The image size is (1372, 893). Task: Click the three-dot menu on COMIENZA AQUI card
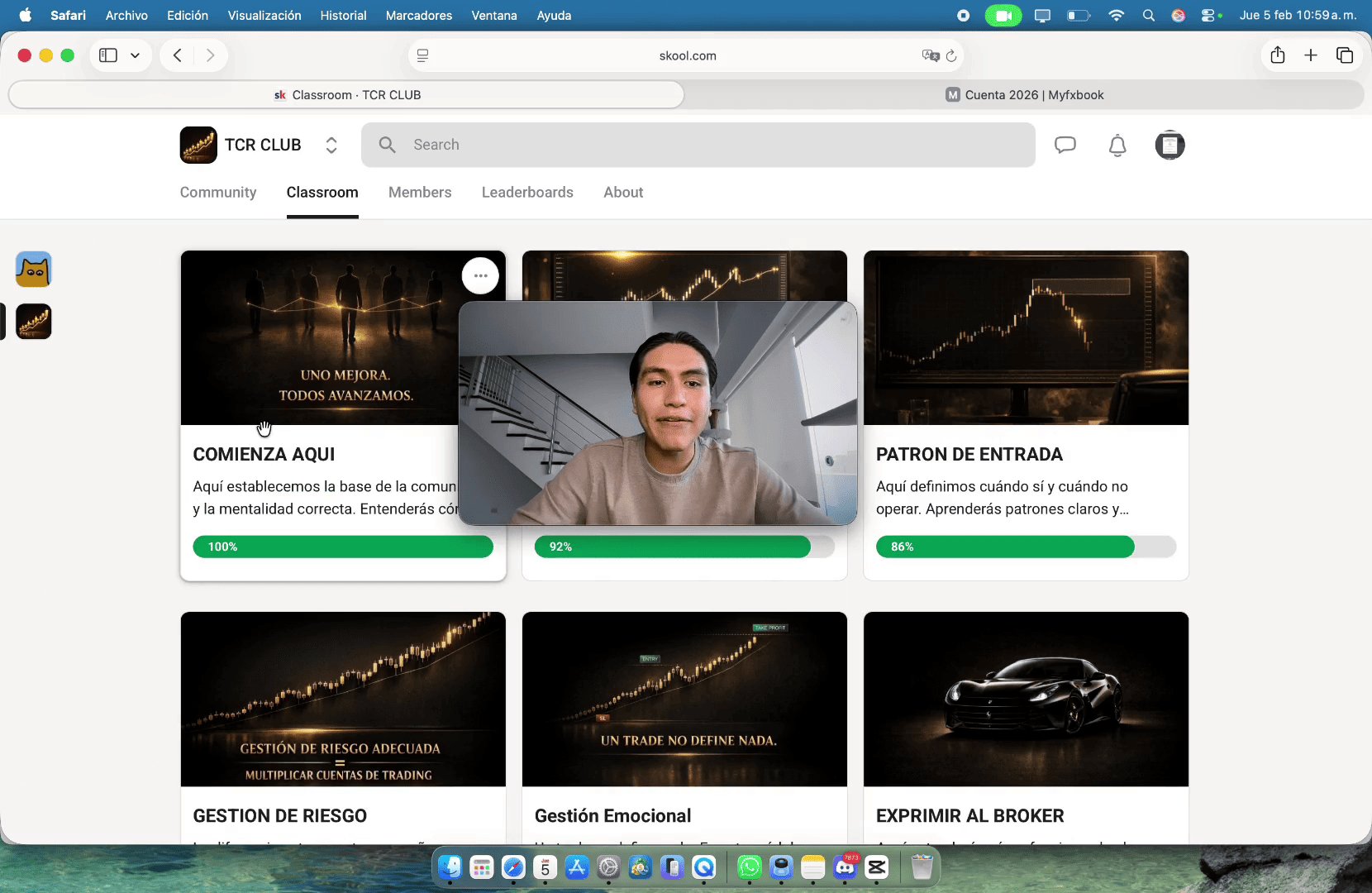[480, 276]
